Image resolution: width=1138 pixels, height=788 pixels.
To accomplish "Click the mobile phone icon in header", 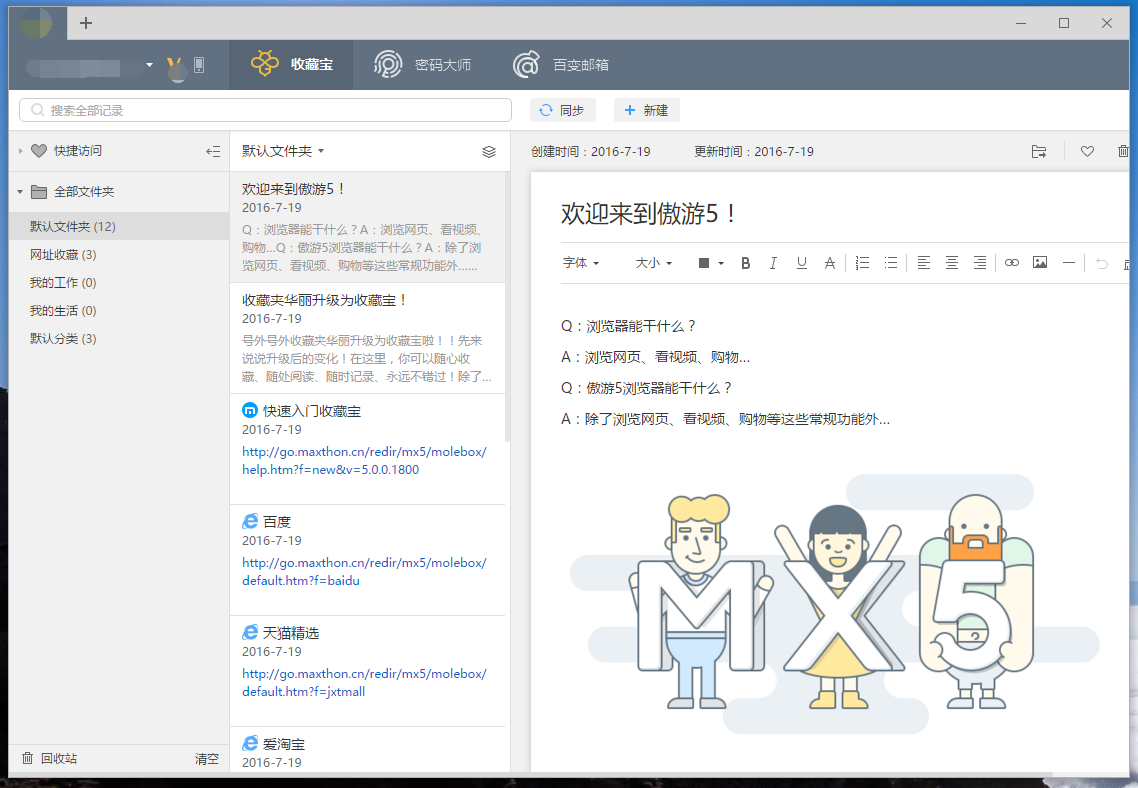I will [199, 66].
